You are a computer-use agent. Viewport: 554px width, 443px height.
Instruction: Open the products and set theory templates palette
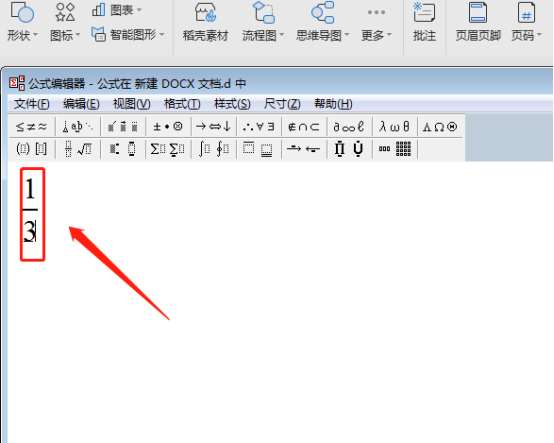coord(349,149)
